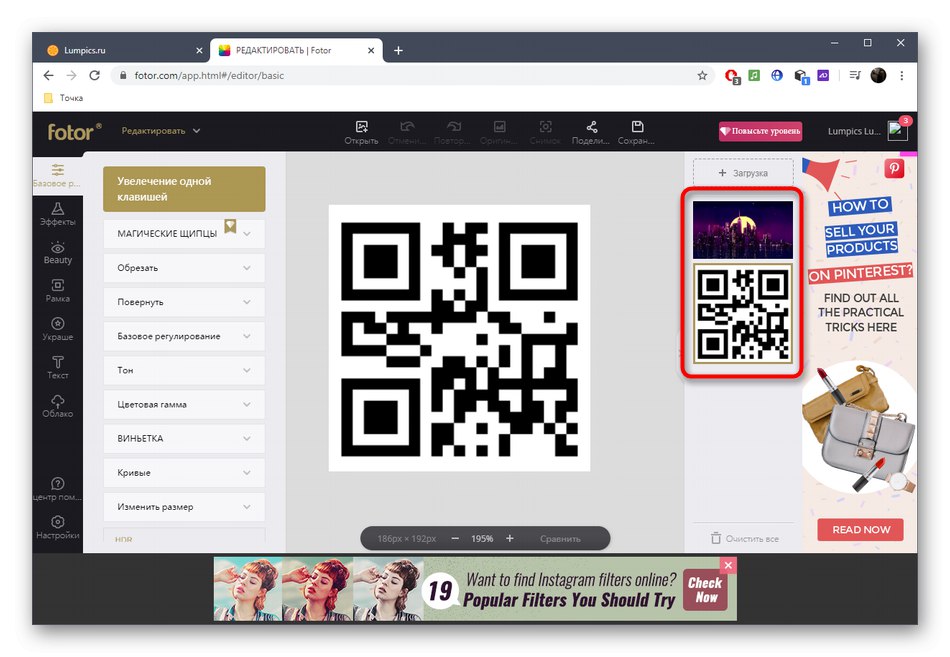Expand the Кривые section
The width and height of the screenshot is (950, 657).
coord(184,472)
